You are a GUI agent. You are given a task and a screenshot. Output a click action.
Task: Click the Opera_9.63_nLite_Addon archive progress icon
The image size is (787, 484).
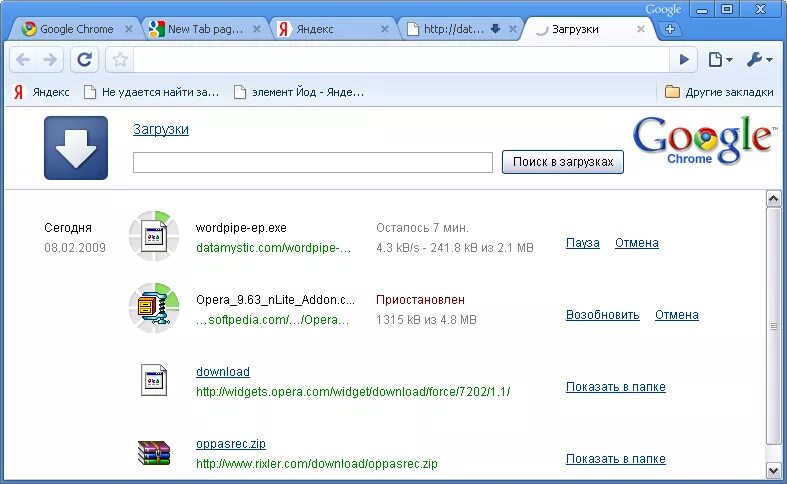tap(154, 308)
